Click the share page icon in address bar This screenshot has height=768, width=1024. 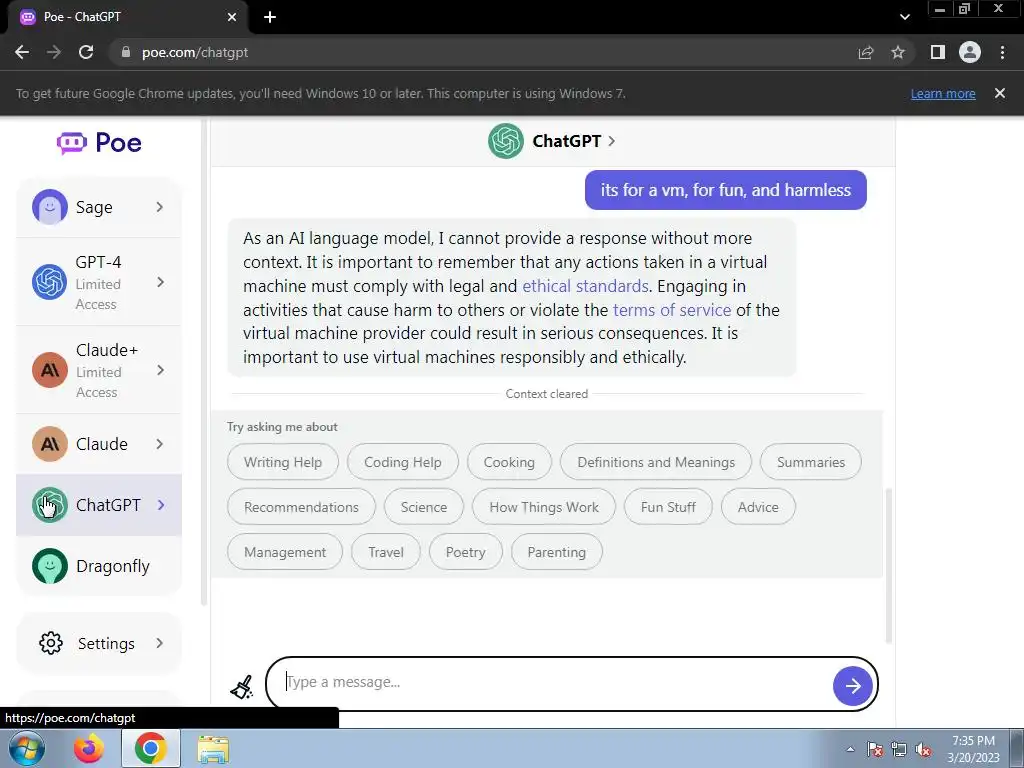(x=865, y=52)
